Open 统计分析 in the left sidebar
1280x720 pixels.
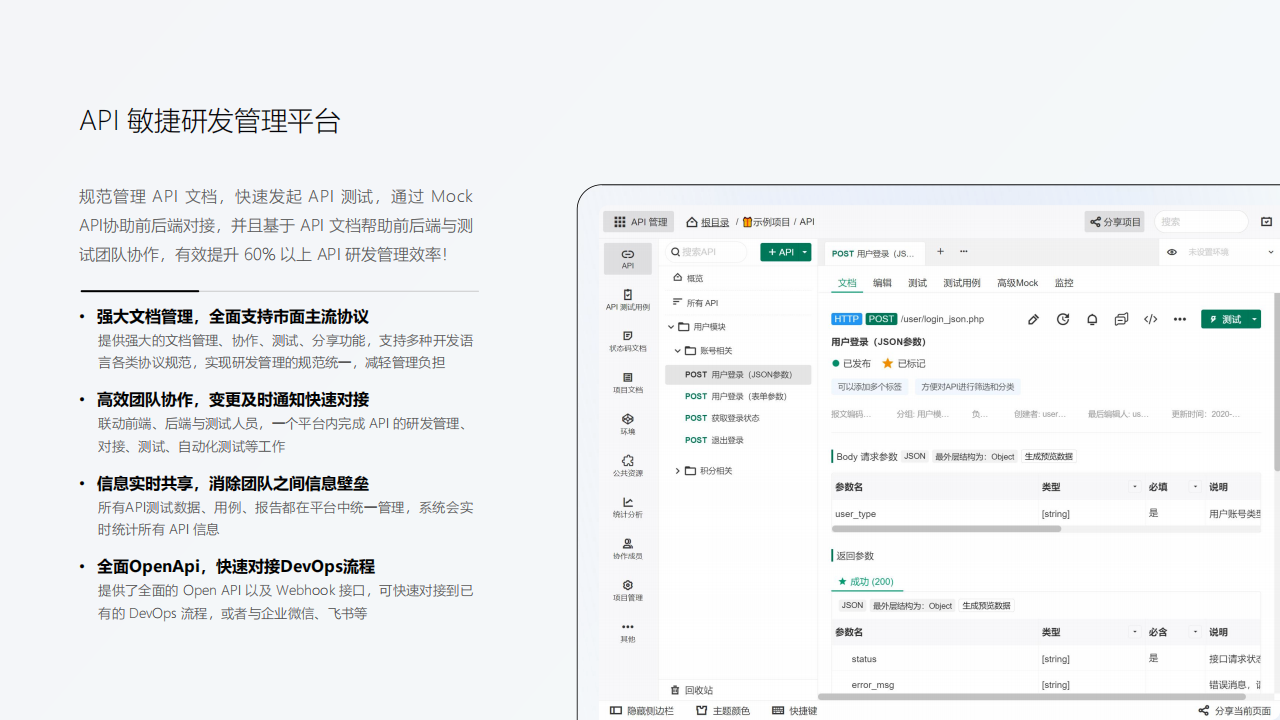click(627, 507)
